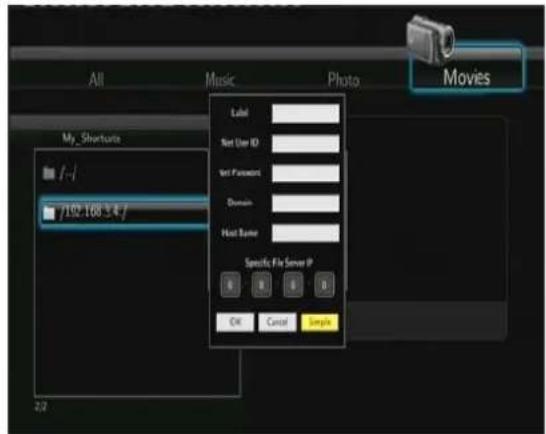Click folder icon beside /192.168.3.4/
The width and height of the screenshot is (546, 434).
49,213
